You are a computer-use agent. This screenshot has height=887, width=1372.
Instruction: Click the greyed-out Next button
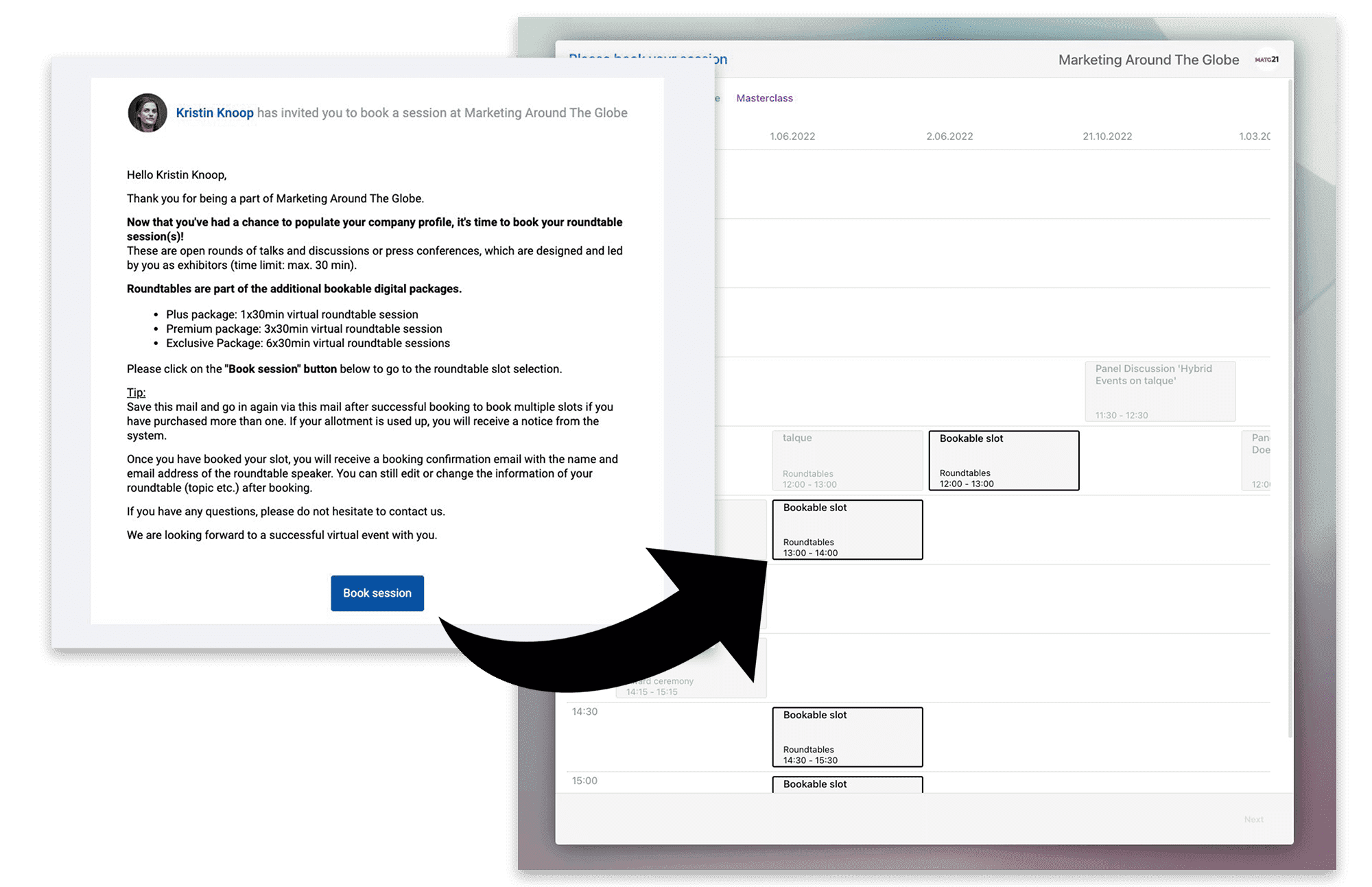1253,820
